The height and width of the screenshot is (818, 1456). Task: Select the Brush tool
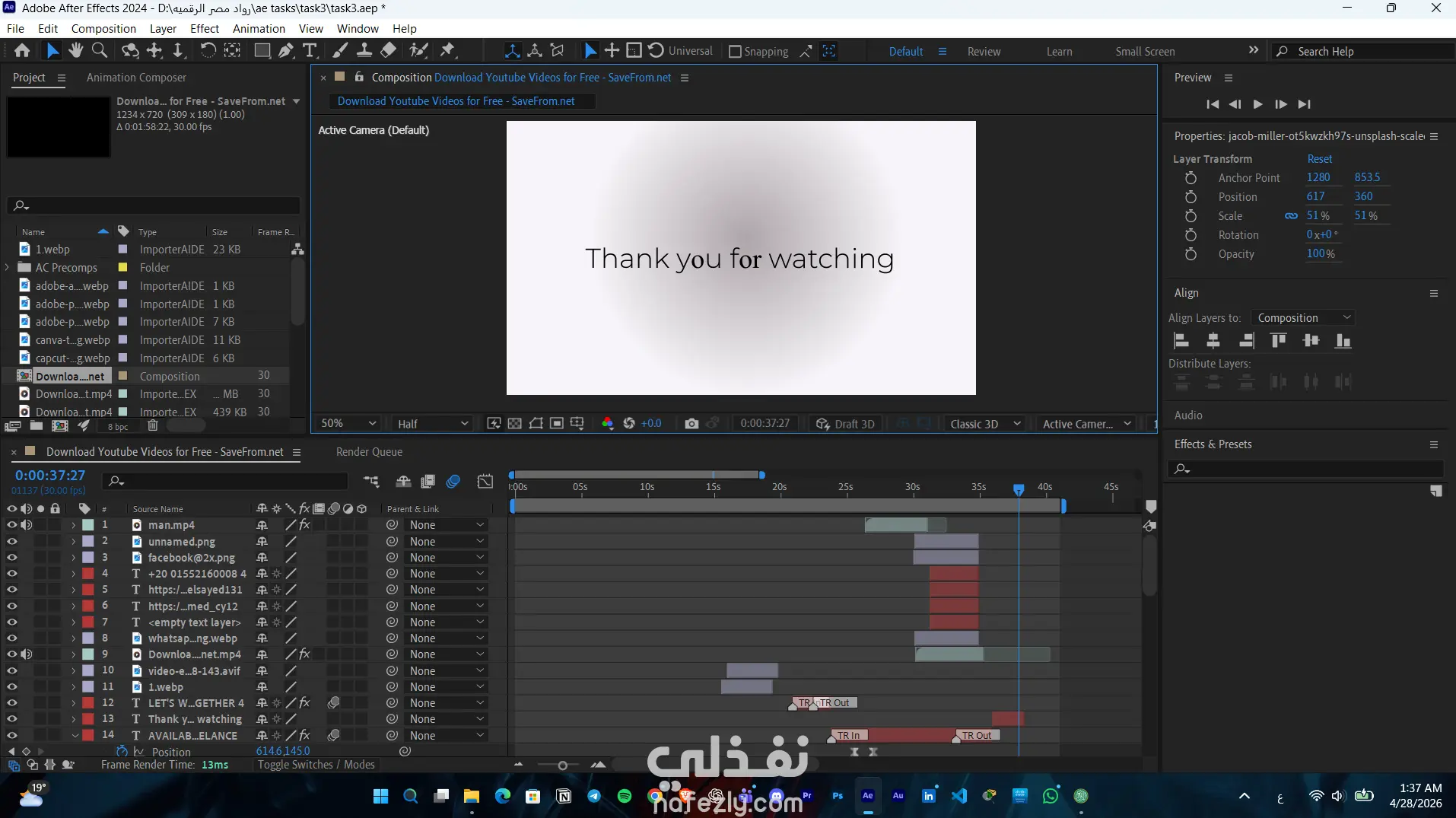click(340, 51)
